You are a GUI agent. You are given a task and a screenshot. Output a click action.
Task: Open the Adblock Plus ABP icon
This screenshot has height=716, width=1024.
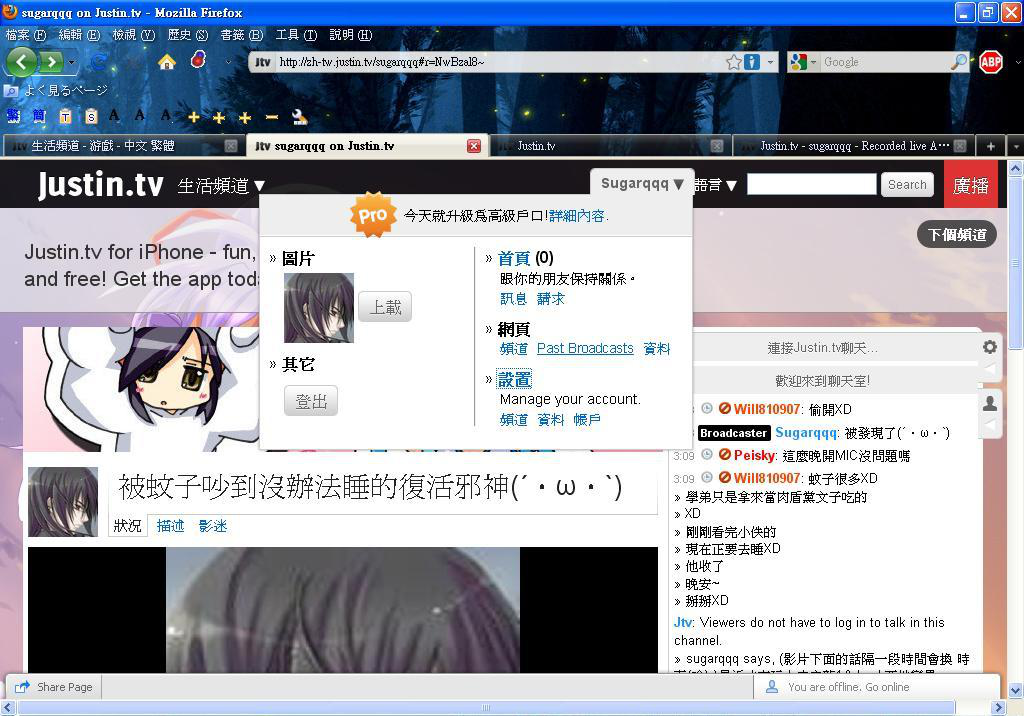[x=991, y=62]
